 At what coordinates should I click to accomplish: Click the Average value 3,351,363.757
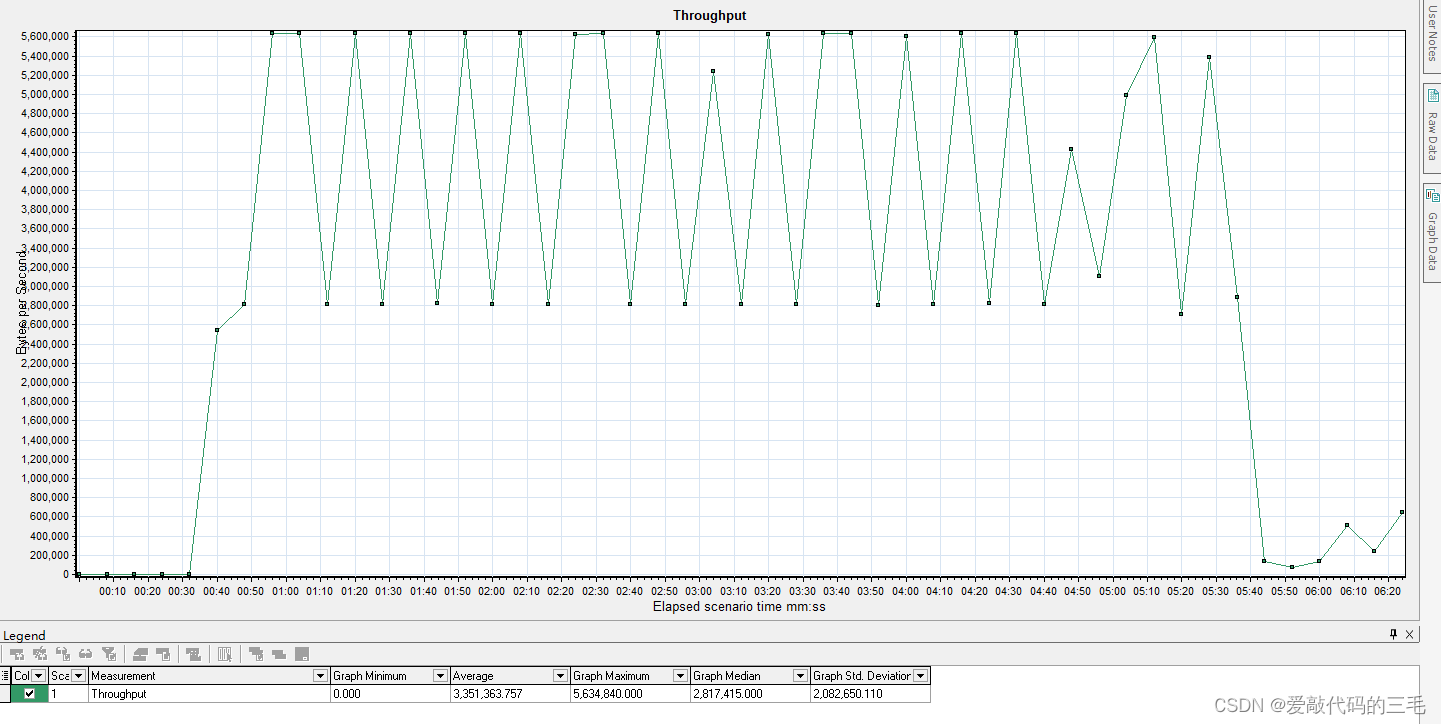(x=487, y=693)
